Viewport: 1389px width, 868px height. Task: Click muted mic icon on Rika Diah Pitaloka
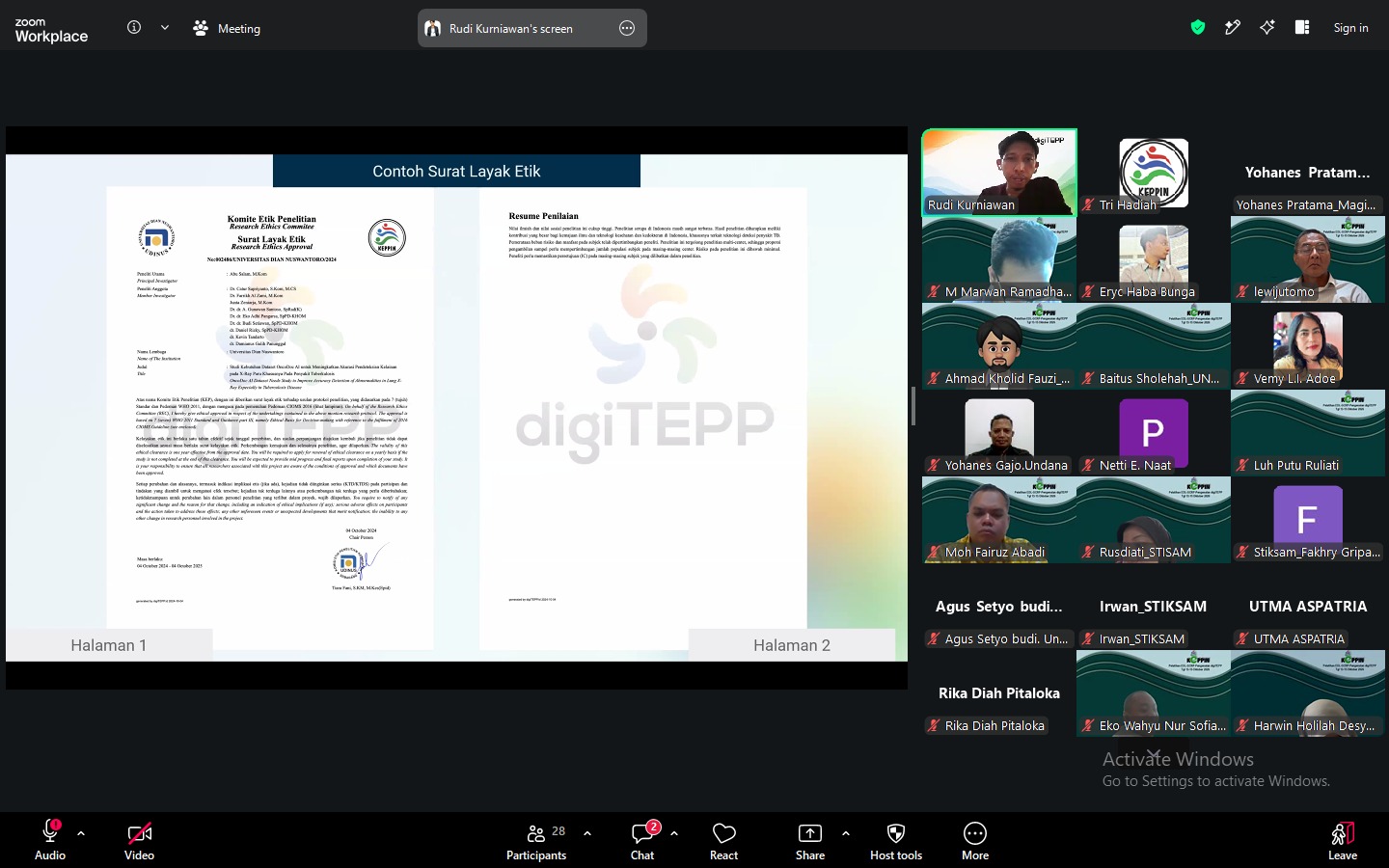(x=934, y=725)
